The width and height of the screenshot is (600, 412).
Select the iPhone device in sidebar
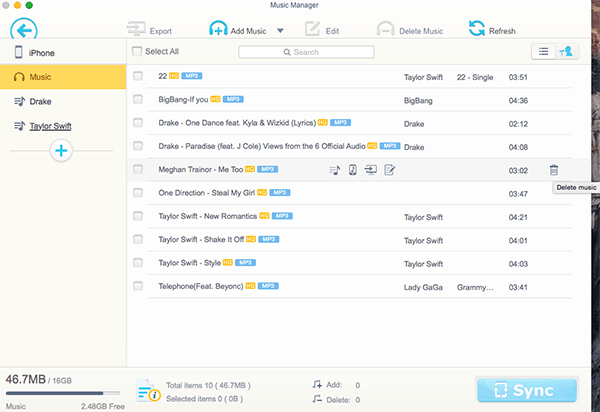pyautogui.click(x=63, y=53)
